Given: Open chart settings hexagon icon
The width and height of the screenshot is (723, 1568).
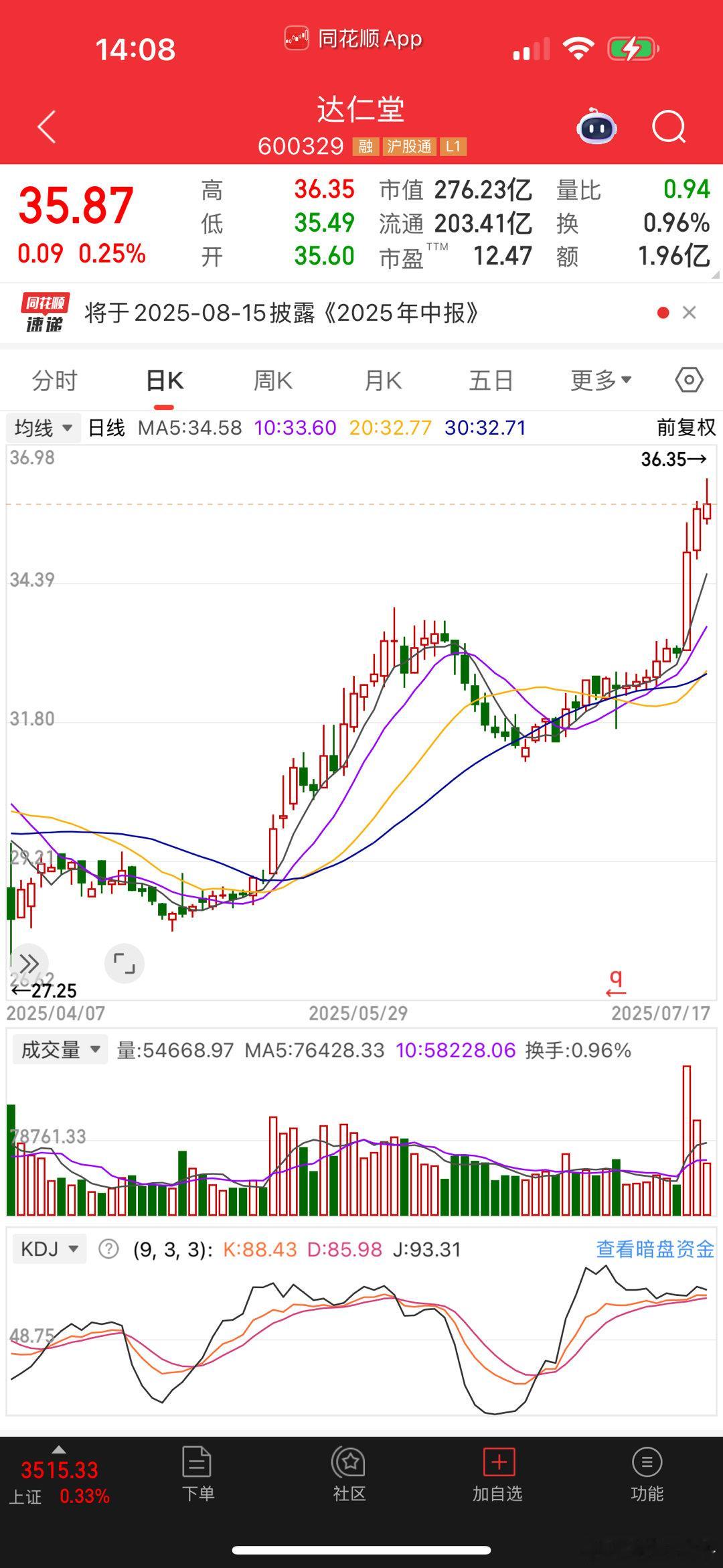Looking at the screenshot, I should coord(689,380).
